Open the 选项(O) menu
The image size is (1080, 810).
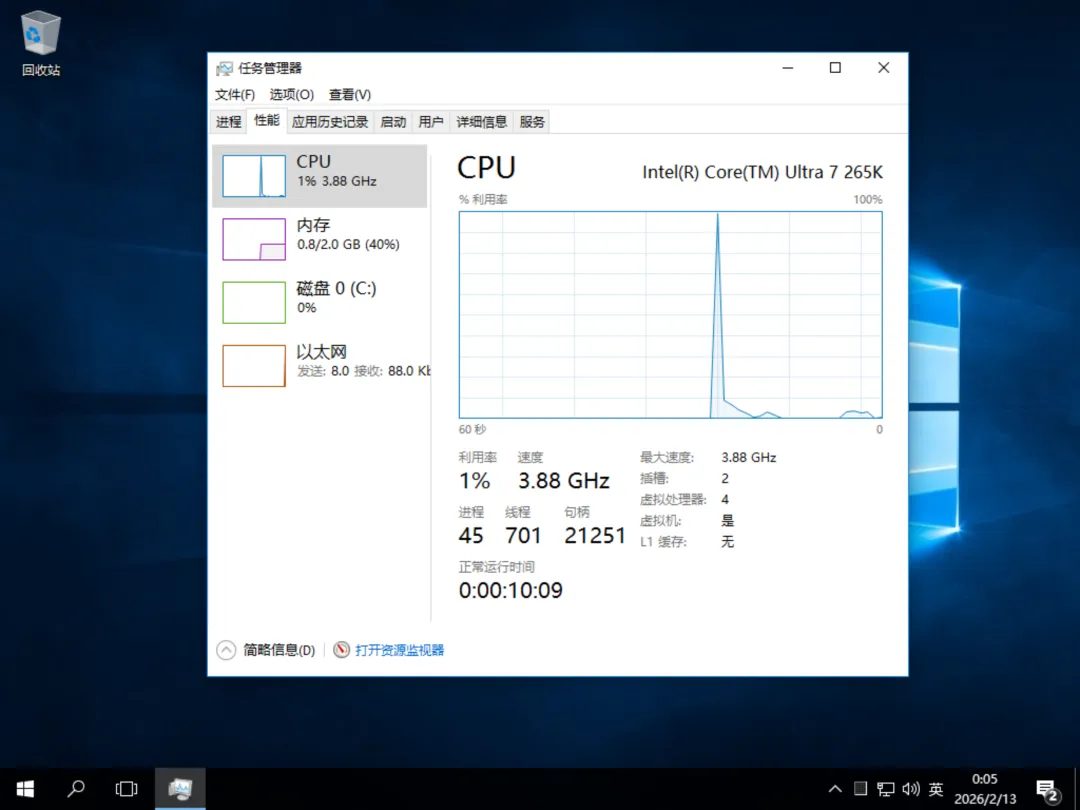(x=291, y=94)
